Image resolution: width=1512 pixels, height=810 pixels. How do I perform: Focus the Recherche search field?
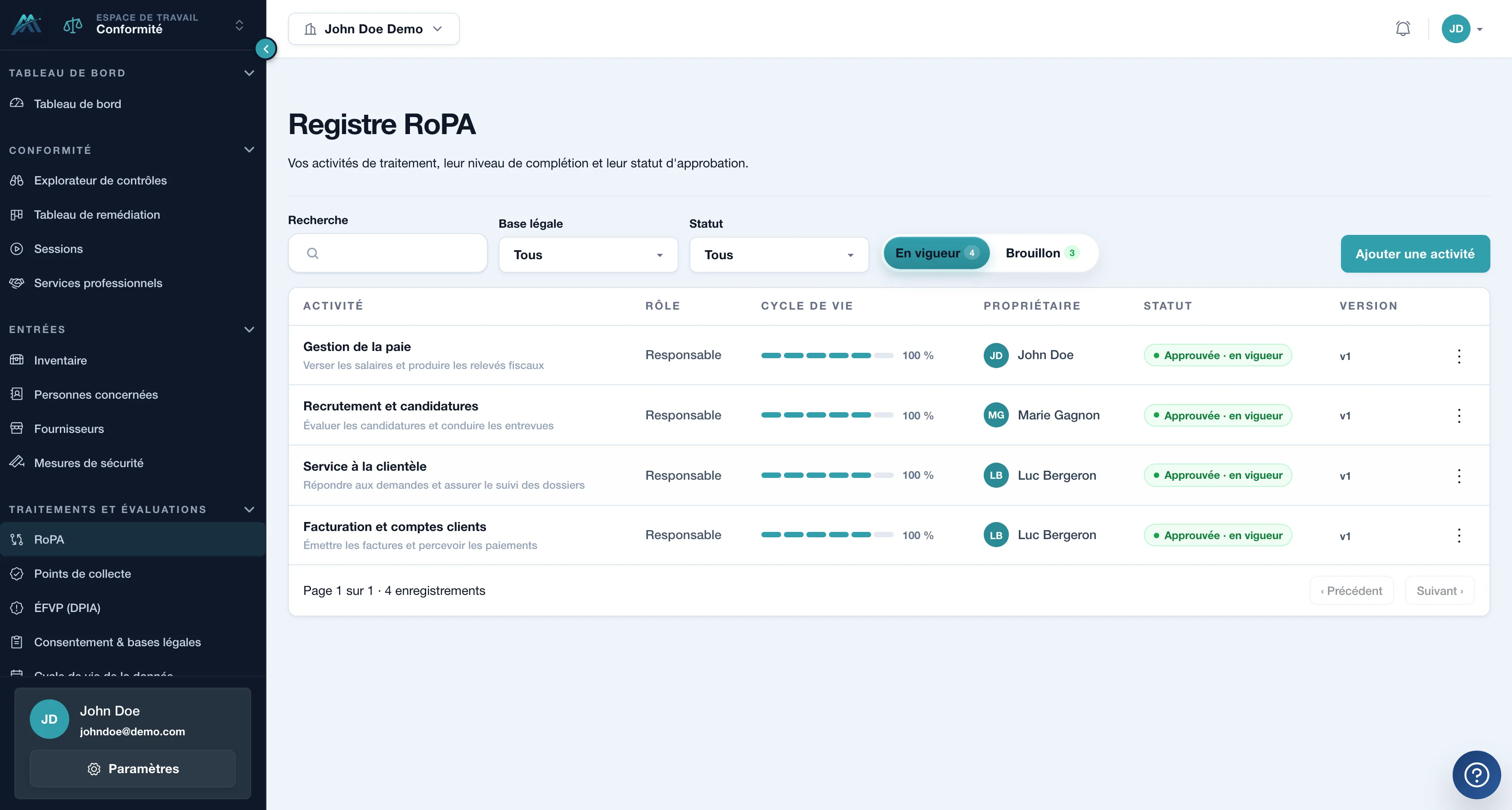(x=387, y=253)
